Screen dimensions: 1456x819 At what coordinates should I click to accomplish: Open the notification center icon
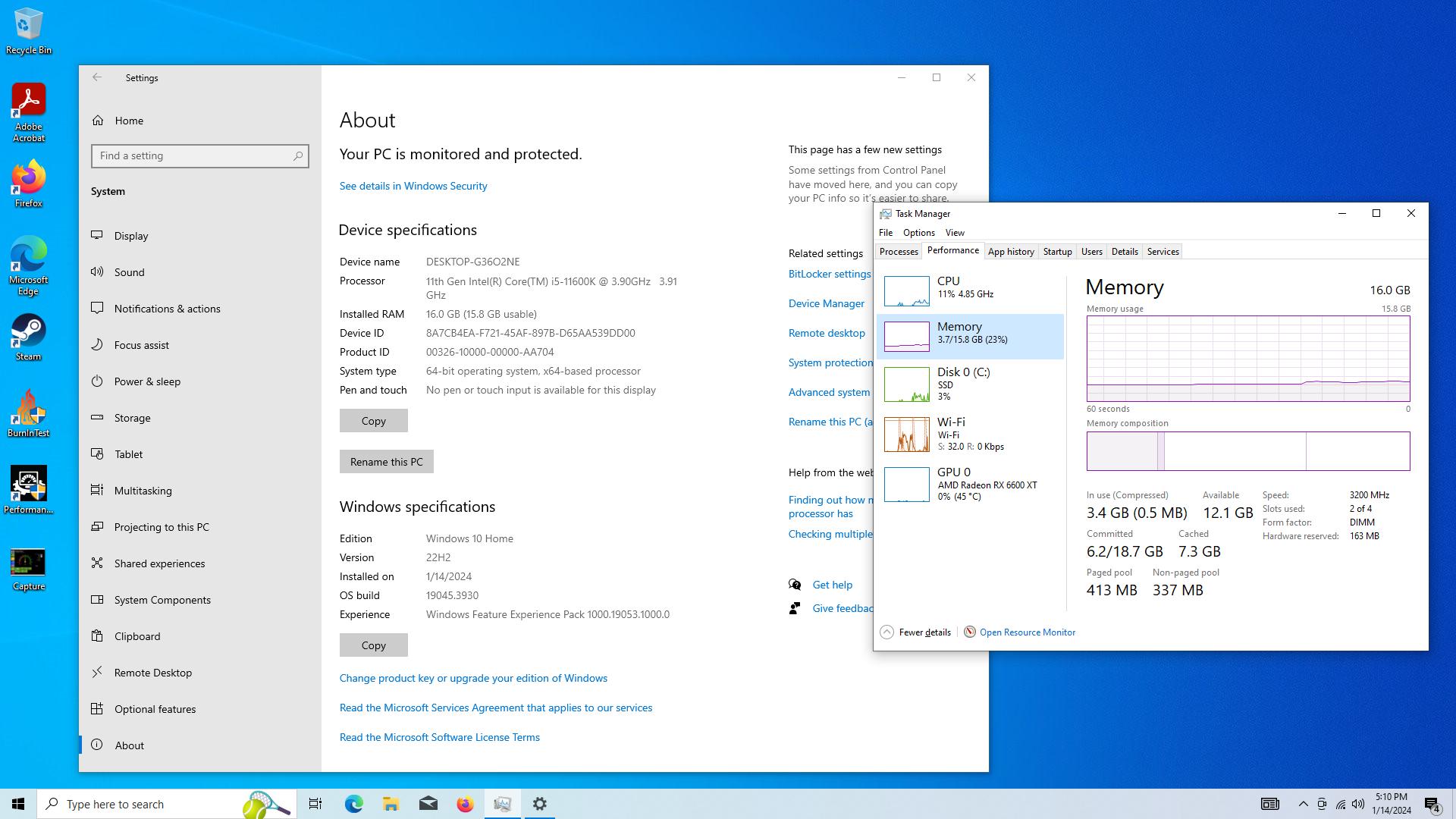coord(1432,804)
